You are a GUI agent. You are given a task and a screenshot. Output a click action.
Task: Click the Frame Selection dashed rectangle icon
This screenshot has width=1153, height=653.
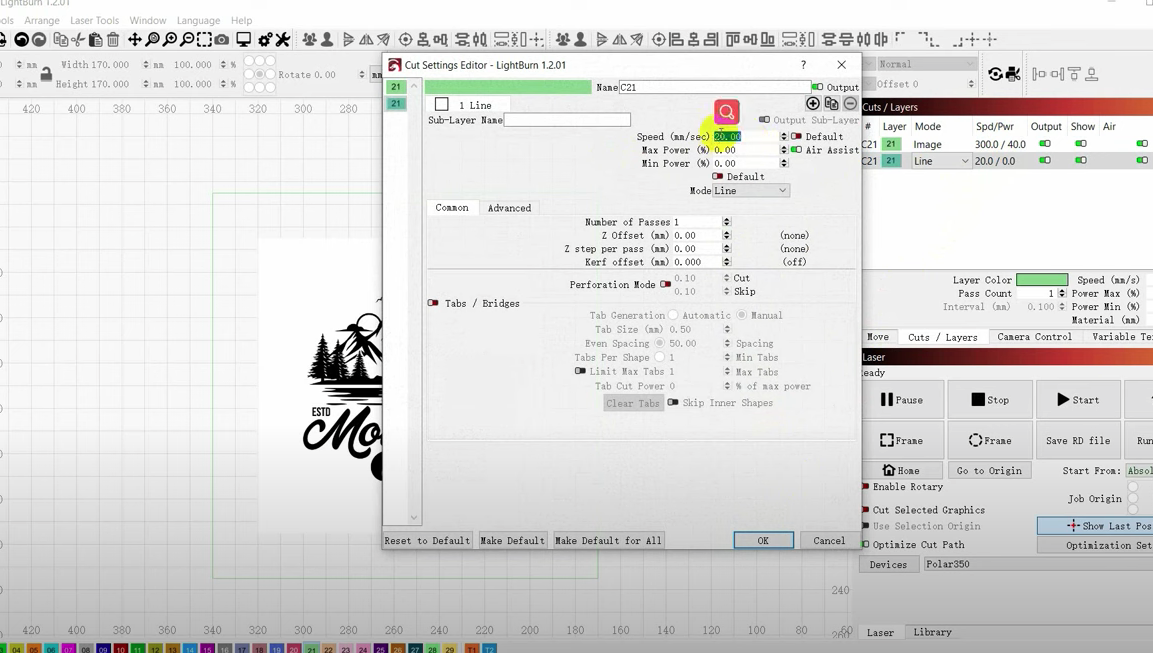coord(204,40)
